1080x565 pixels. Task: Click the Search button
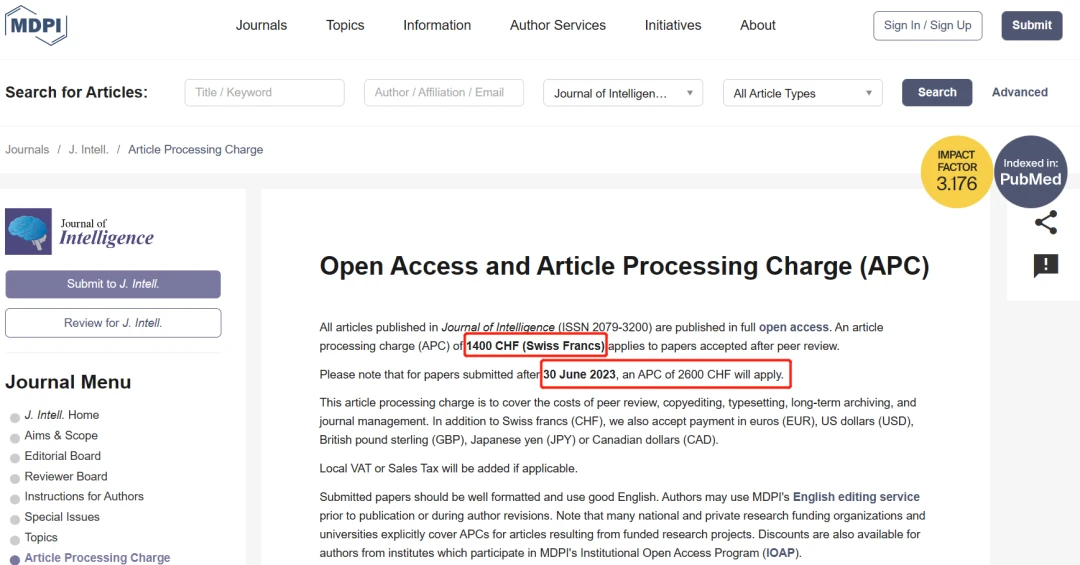click(x=937, y=92)
